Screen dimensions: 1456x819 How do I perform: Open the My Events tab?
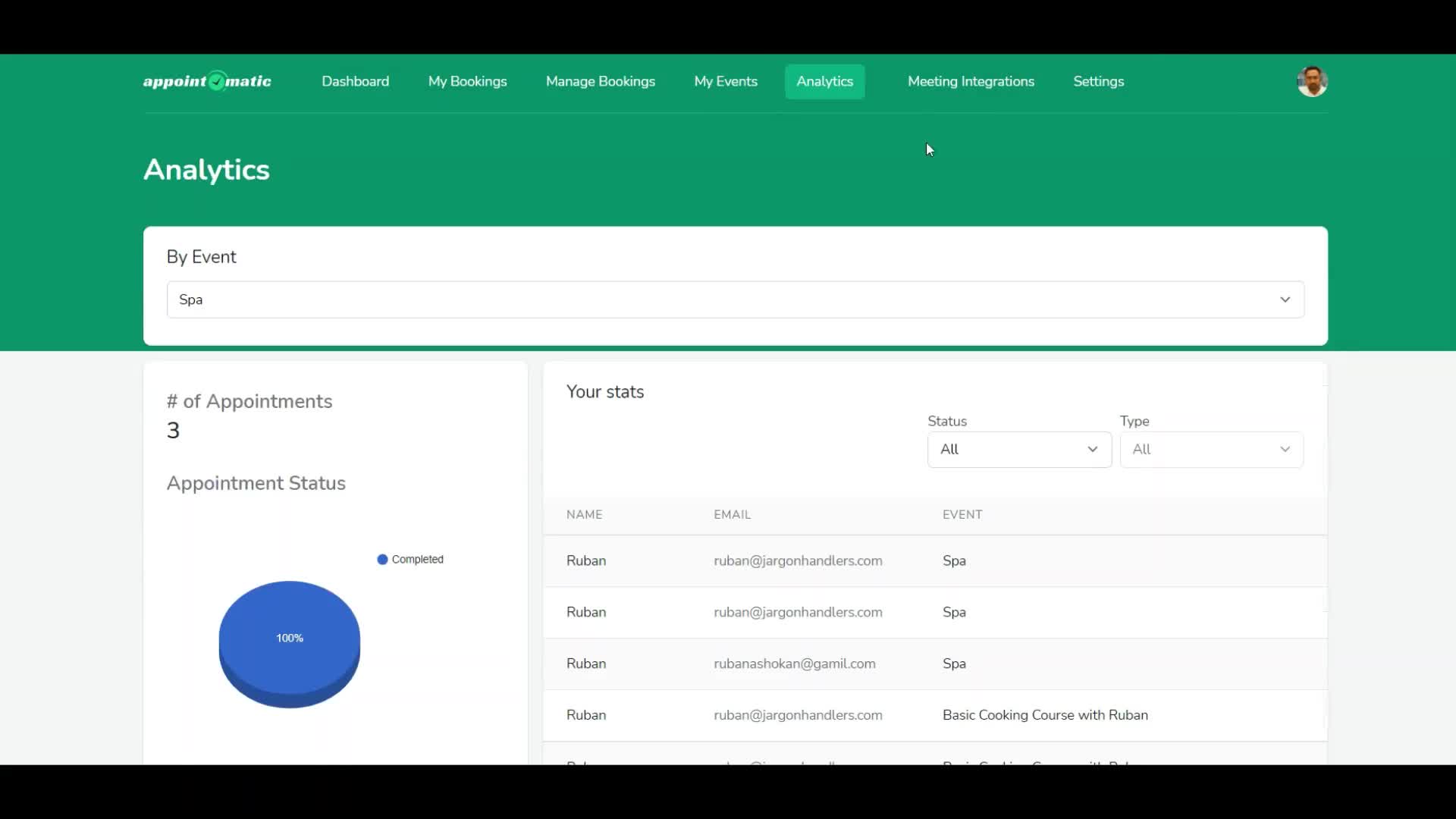(x=726, y=81)
